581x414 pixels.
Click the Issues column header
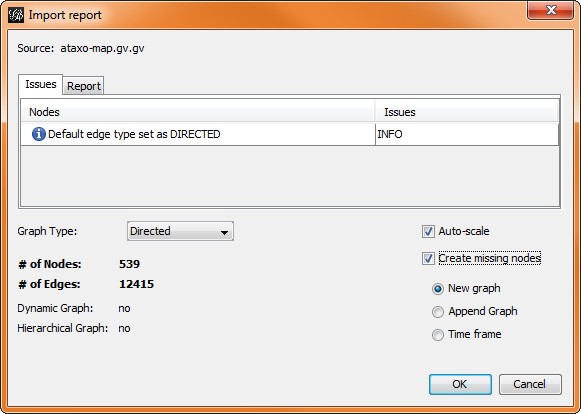467,112
